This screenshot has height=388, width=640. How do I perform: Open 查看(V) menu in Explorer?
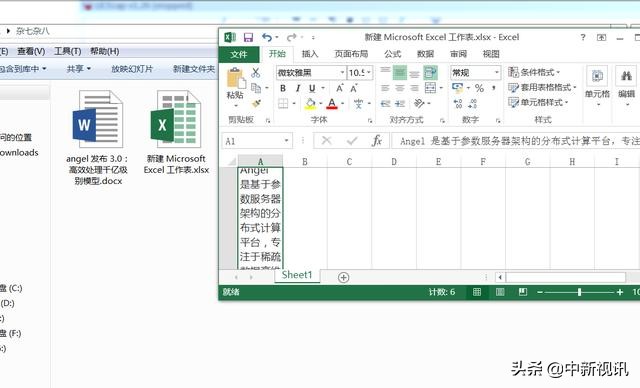31,51
